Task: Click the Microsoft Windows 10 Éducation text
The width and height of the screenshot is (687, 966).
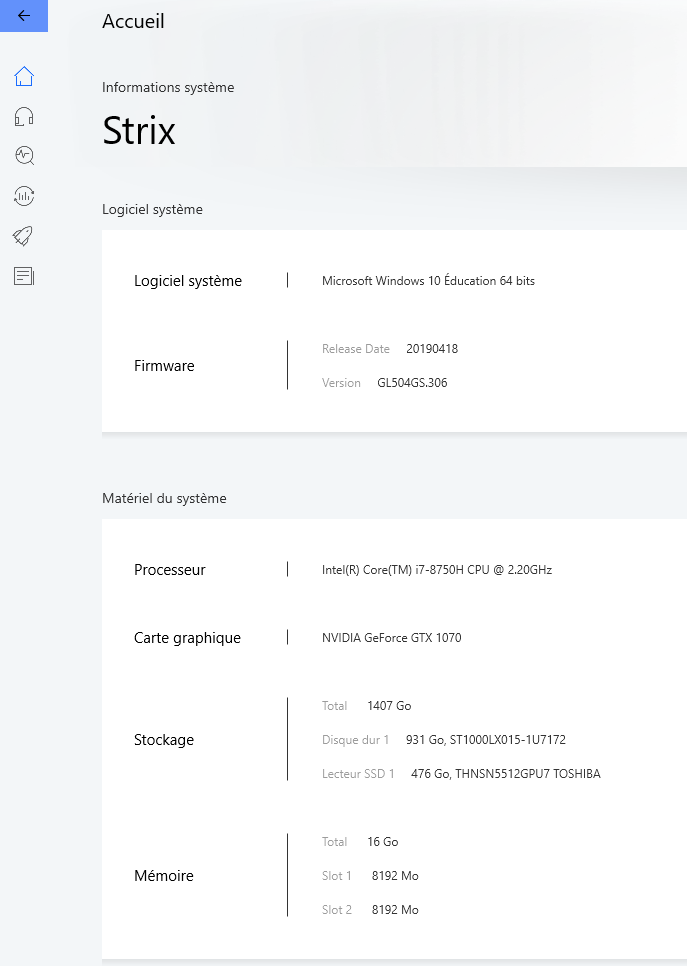Action: 428,281
